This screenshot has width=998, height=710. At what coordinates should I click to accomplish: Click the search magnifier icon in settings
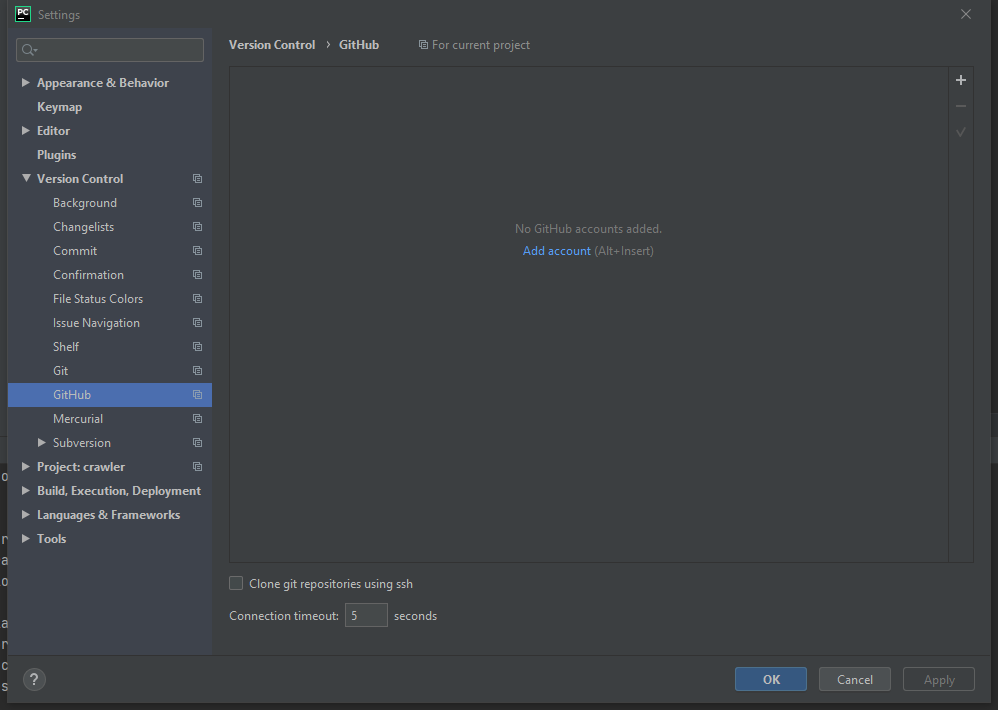tap(29, 50)
